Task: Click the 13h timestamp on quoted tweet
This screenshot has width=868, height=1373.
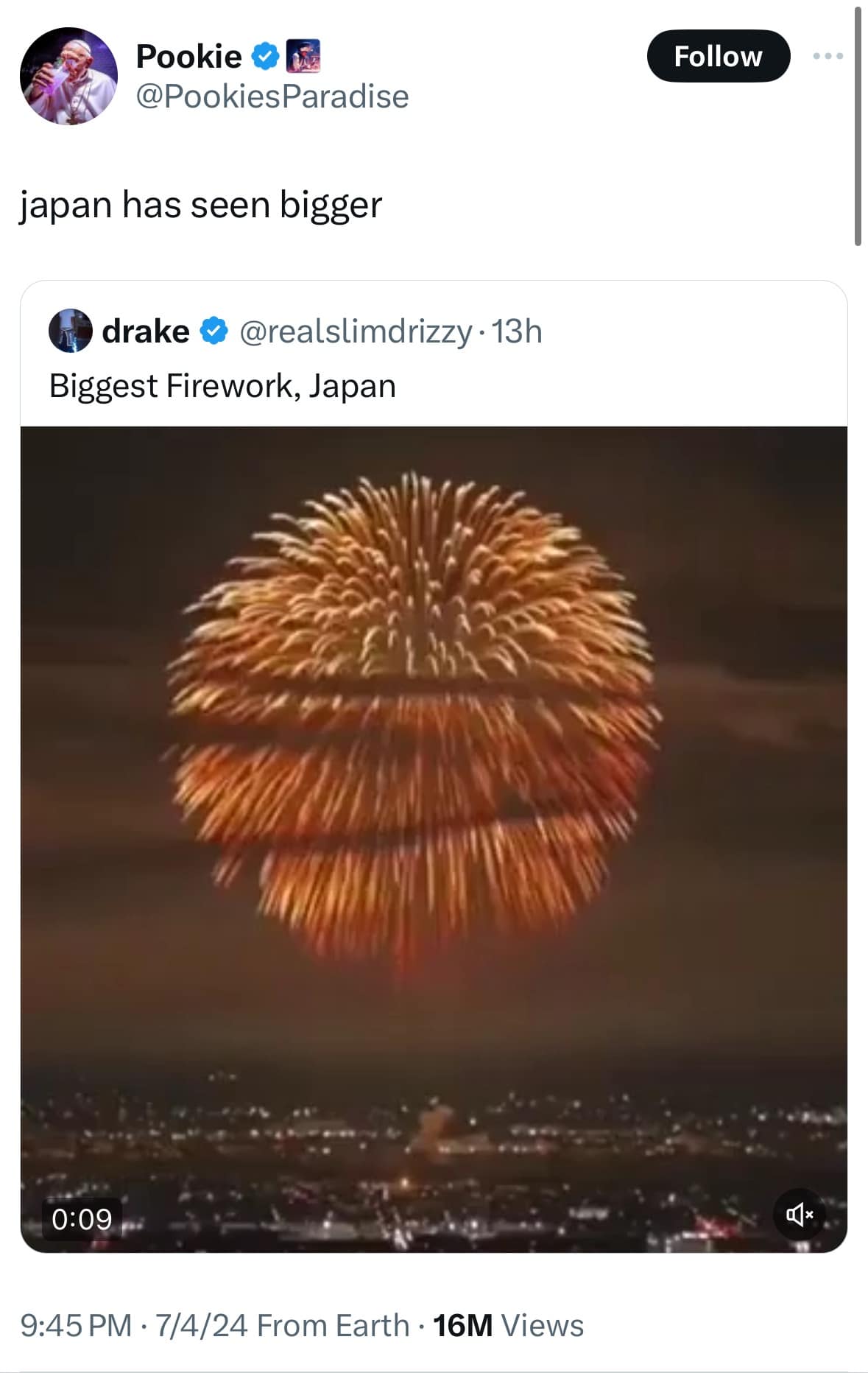Action: tap(517, 331)
